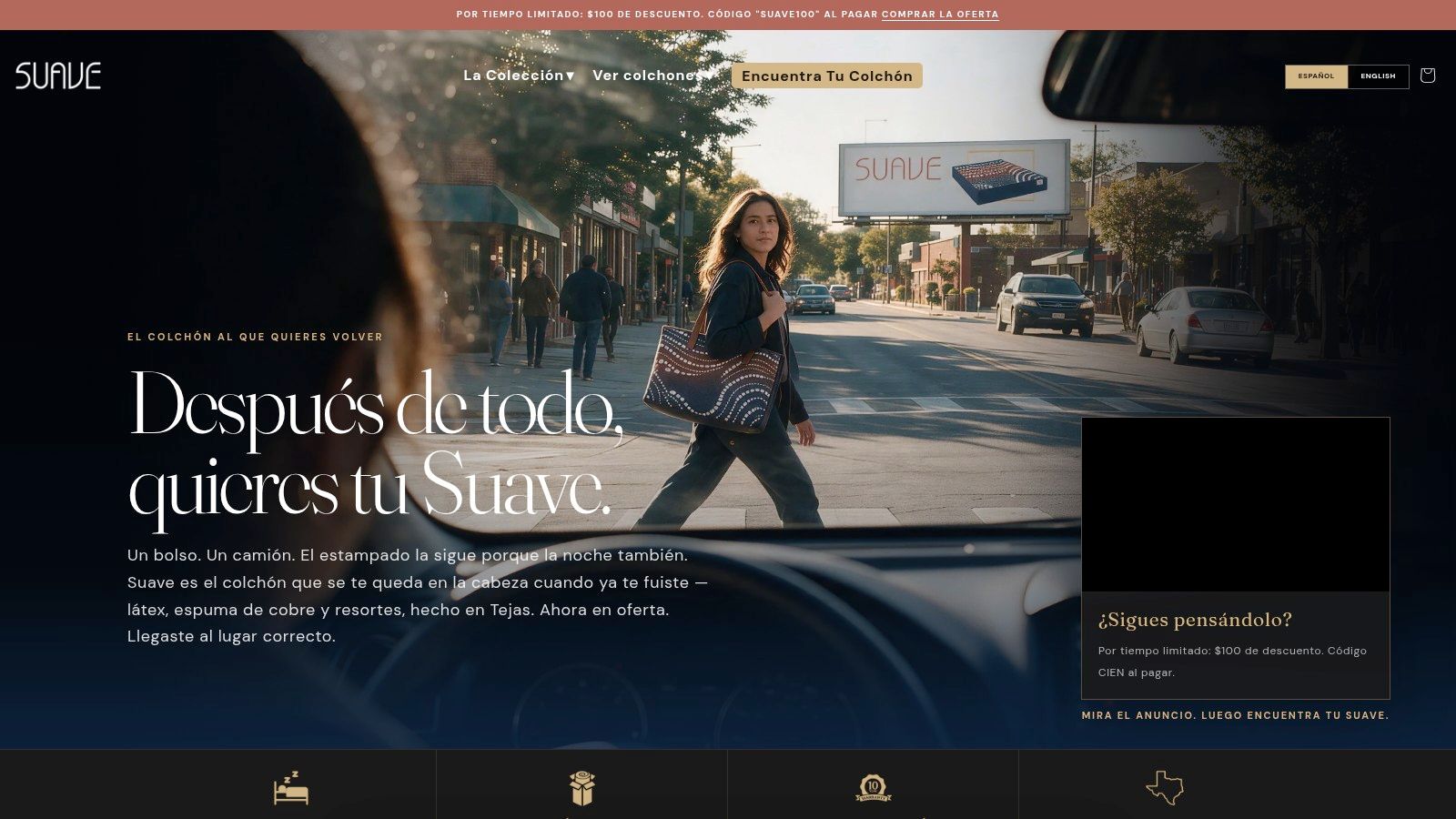This screenshot has height=819, width=1456.
Task: Click Encuentra Tu Colchón button
Action: [827, 76]
